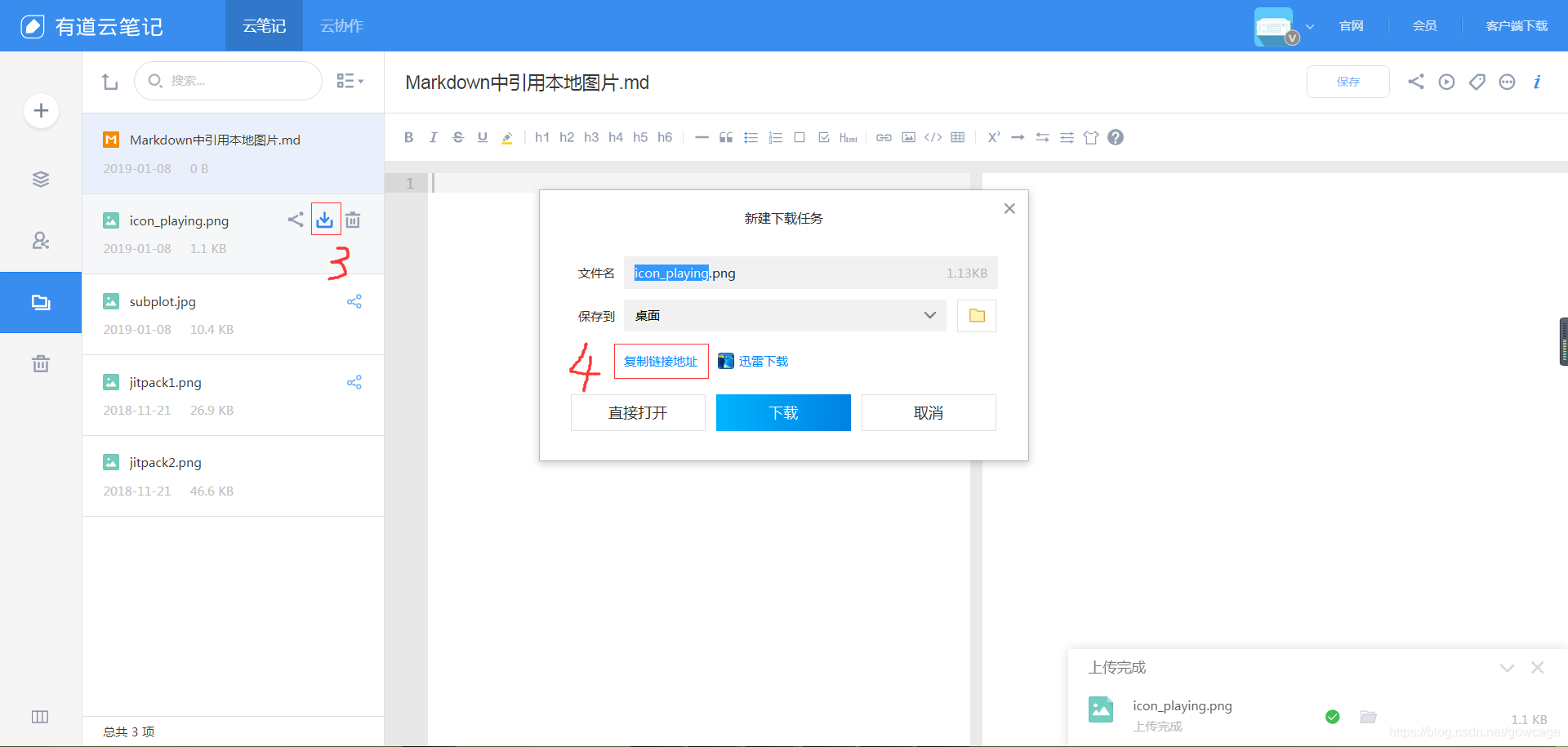Toggle bold formatting in editor toolbar

tap(408, 137)
